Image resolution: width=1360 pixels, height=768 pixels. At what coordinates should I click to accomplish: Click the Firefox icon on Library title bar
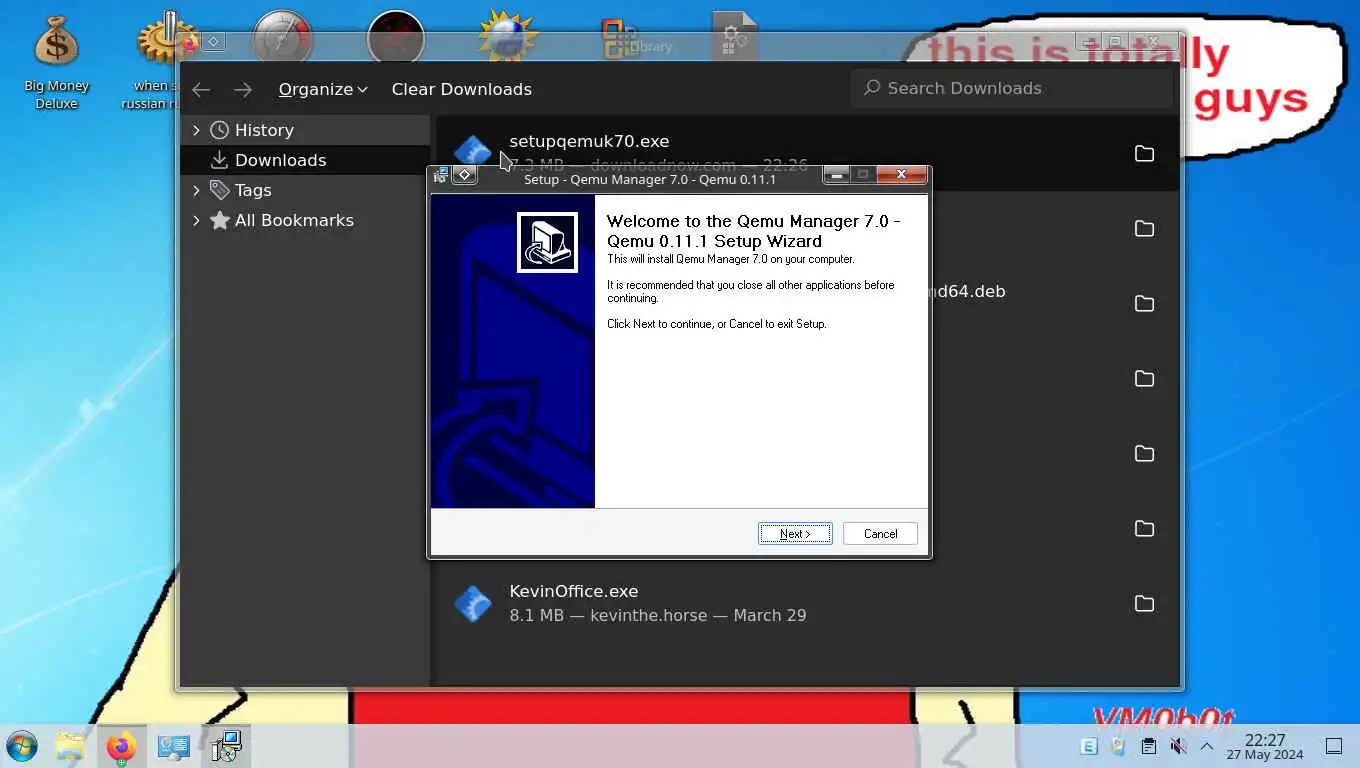(x=190, y=42)
